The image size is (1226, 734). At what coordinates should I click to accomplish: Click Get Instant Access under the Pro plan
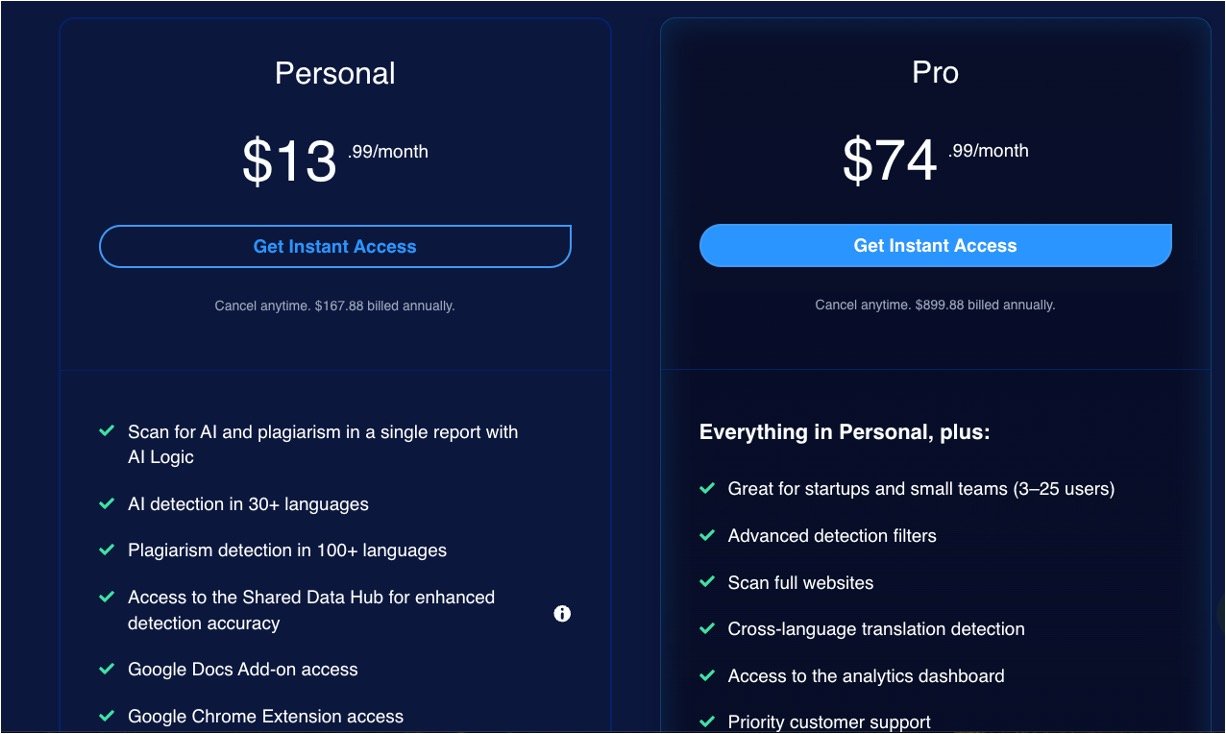pyautogui.click(x=935, y=246)
